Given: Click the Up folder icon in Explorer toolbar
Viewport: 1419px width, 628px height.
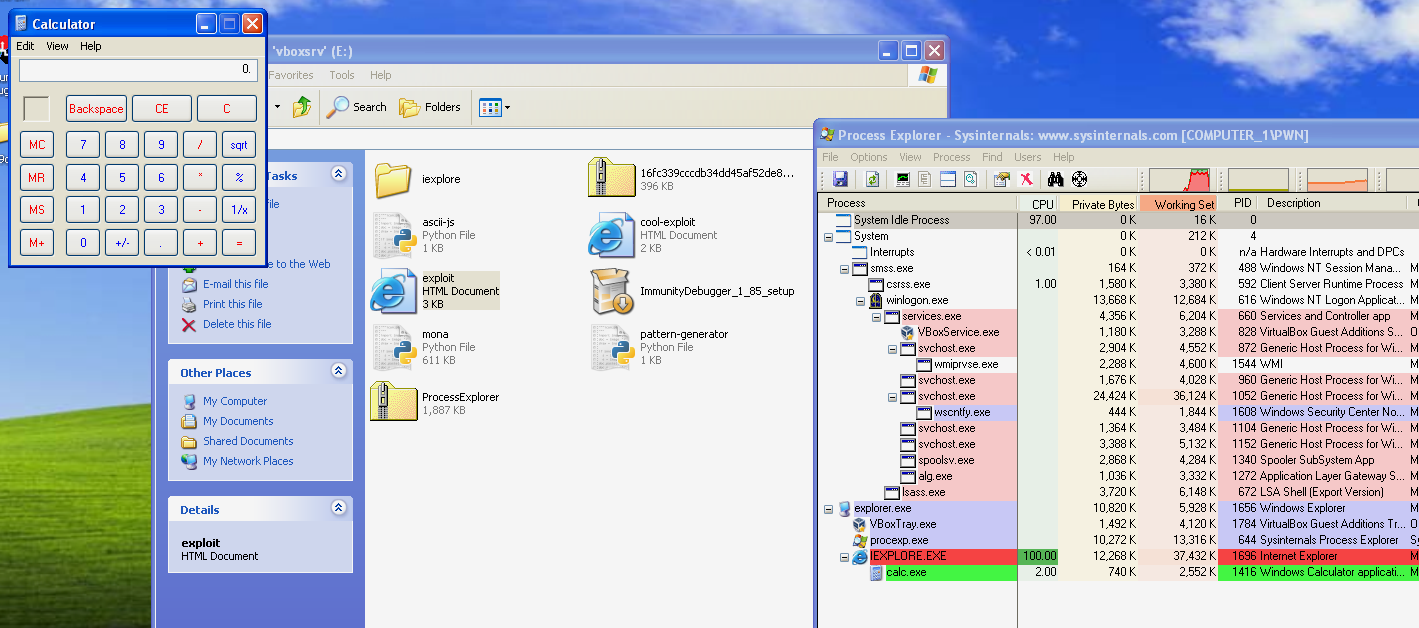Looking at the screenshot, I should (301, 107).
